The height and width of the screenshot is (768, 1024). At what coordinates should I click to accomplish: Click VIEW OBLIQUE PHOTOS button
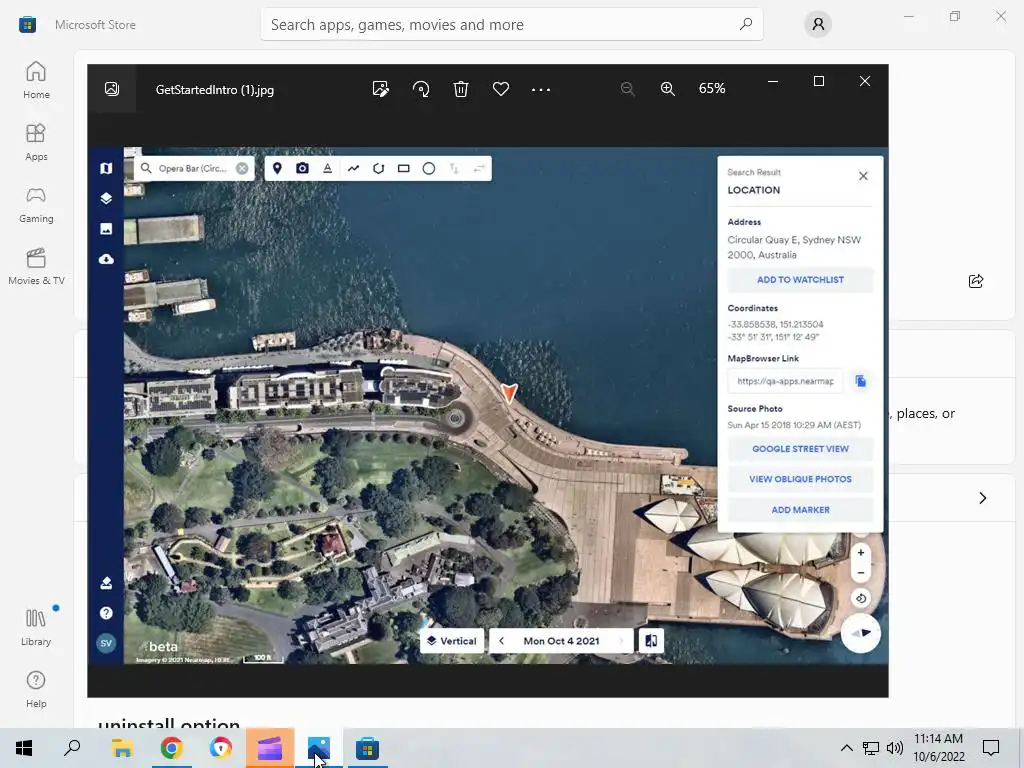click(x=800, y=479)
